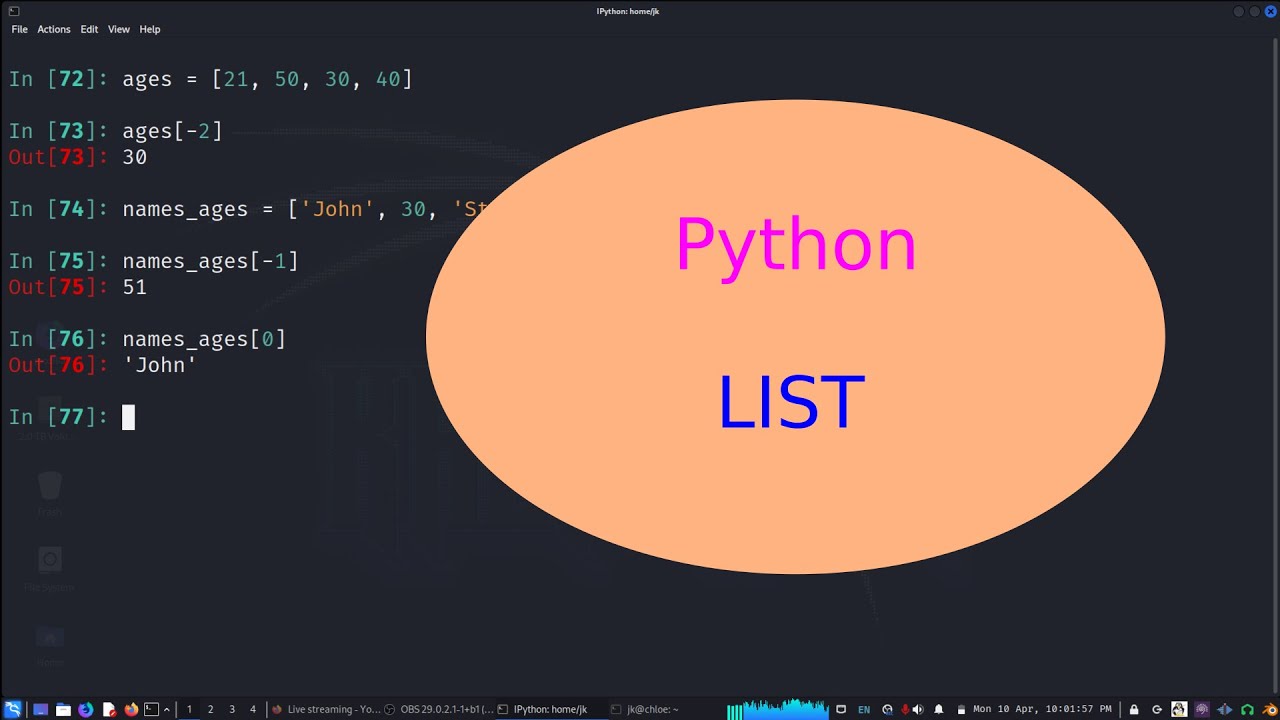Switch to workspace 2
1280x720 pixels.
tap(210, 709)
